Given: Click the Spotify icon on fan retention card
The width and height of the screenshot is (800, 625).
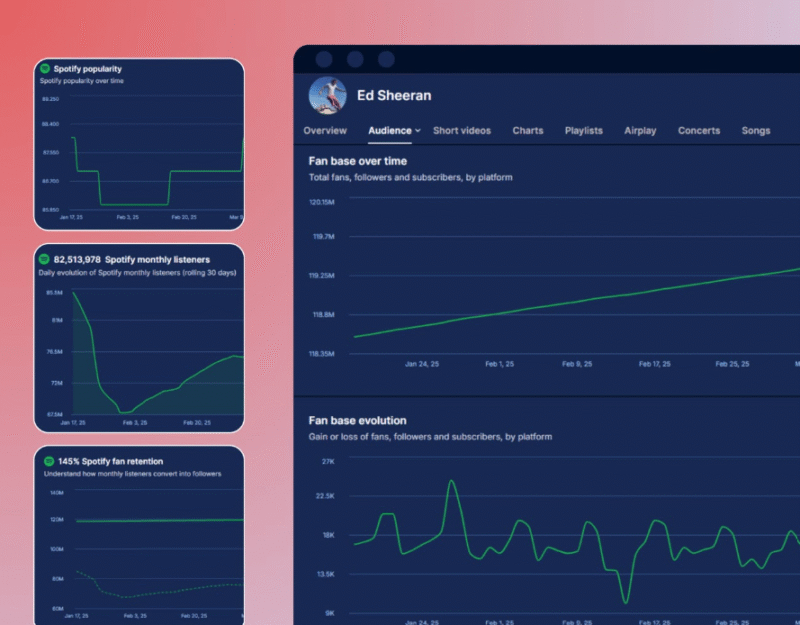Looking at the screenshot, I should click(x=48, y=462).
